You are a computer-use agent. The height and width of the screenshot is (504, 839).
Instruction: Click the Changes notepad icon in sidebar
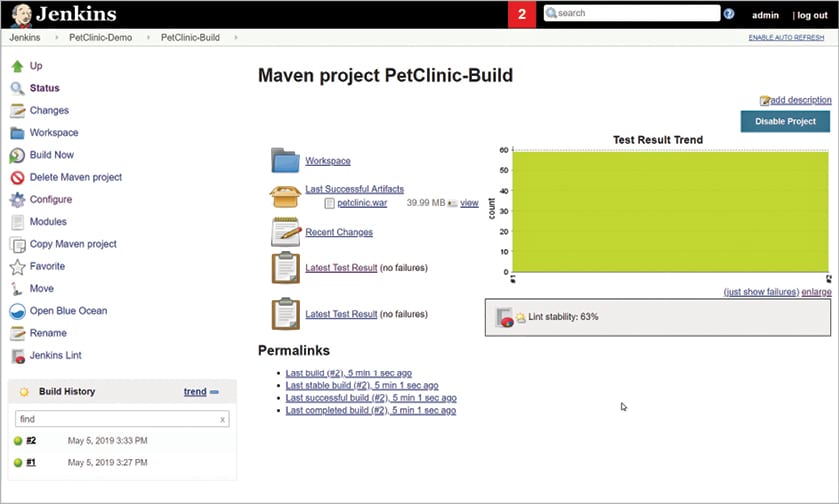17,111
